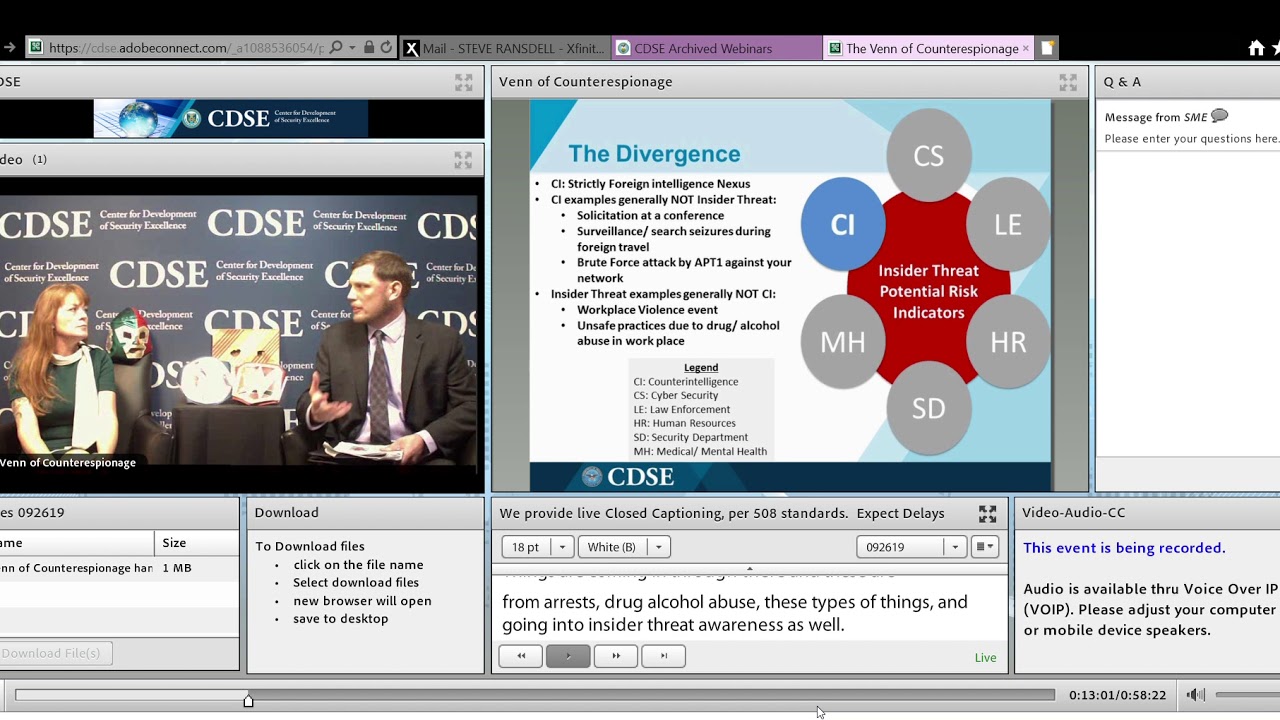The width and height of the screenshot is (1280, 720).
Task: Click the CDSE banner logo image
Action: click(230, 118)
